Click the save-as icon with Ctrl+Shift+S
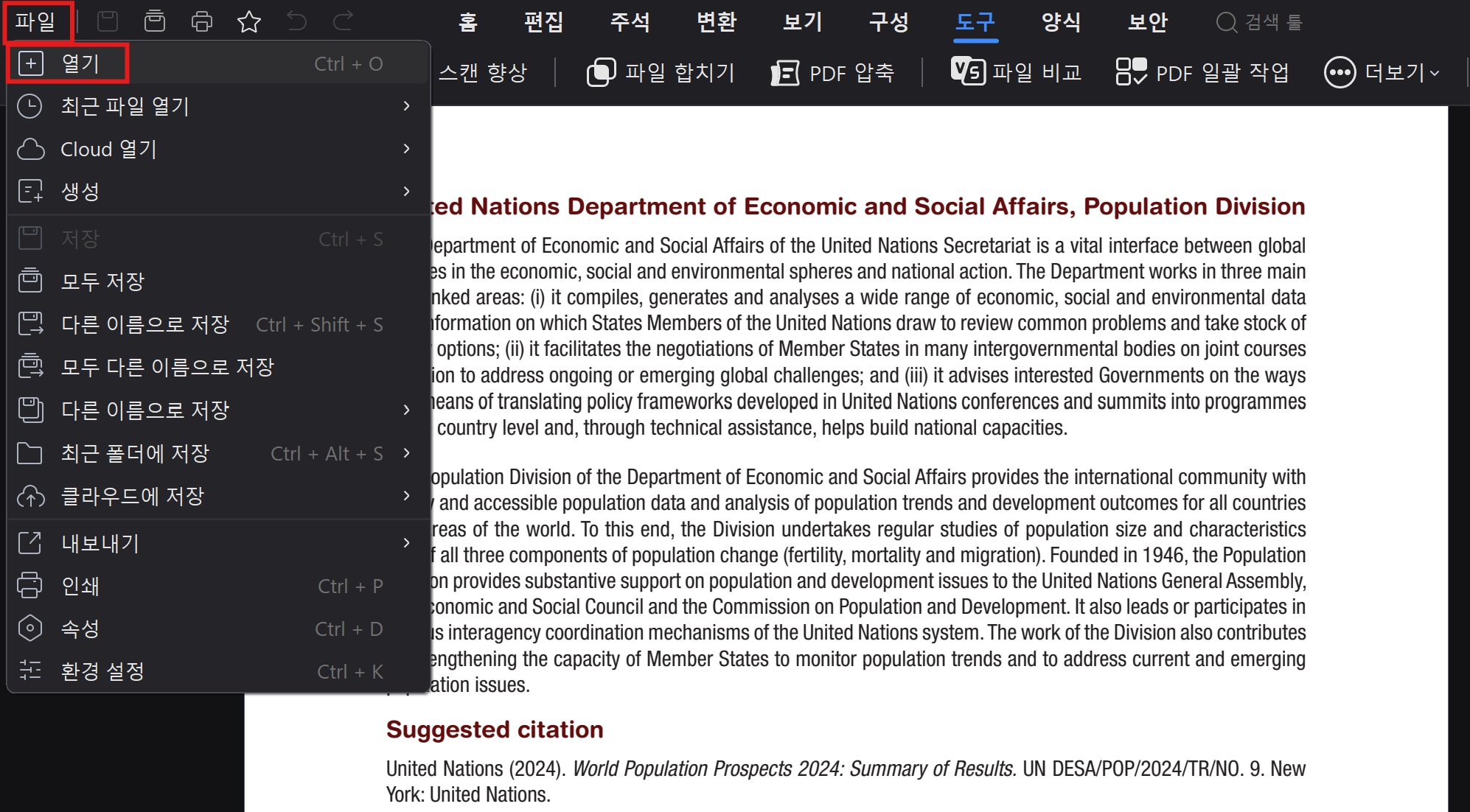Image resolution: width=1470 pixels, height=812 pixels. pyautogui.click(x=30, y=323)
